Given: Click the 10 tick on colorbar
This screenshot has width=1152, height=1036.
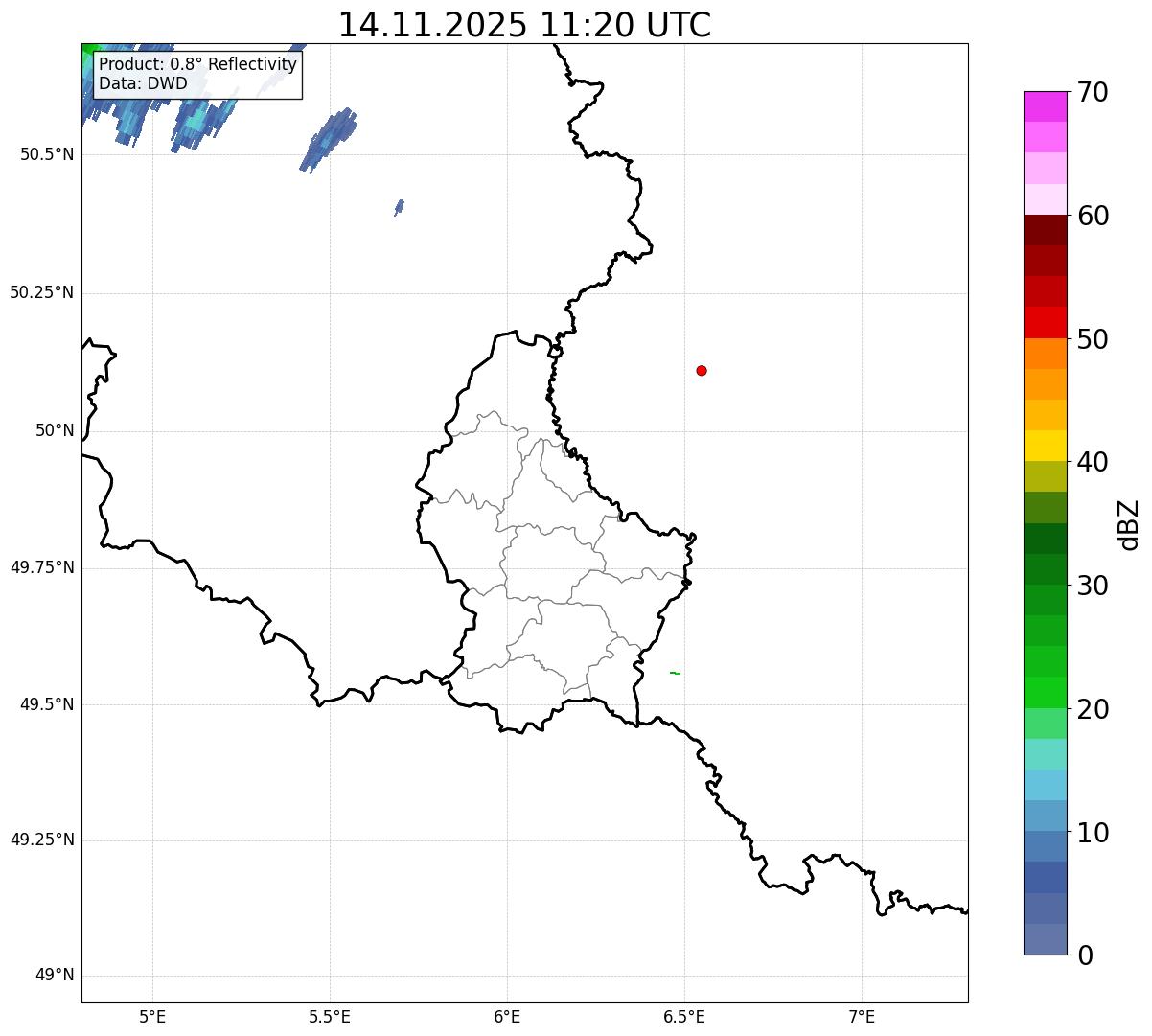Looking at the screenshot, I should tap(1093, 833).
